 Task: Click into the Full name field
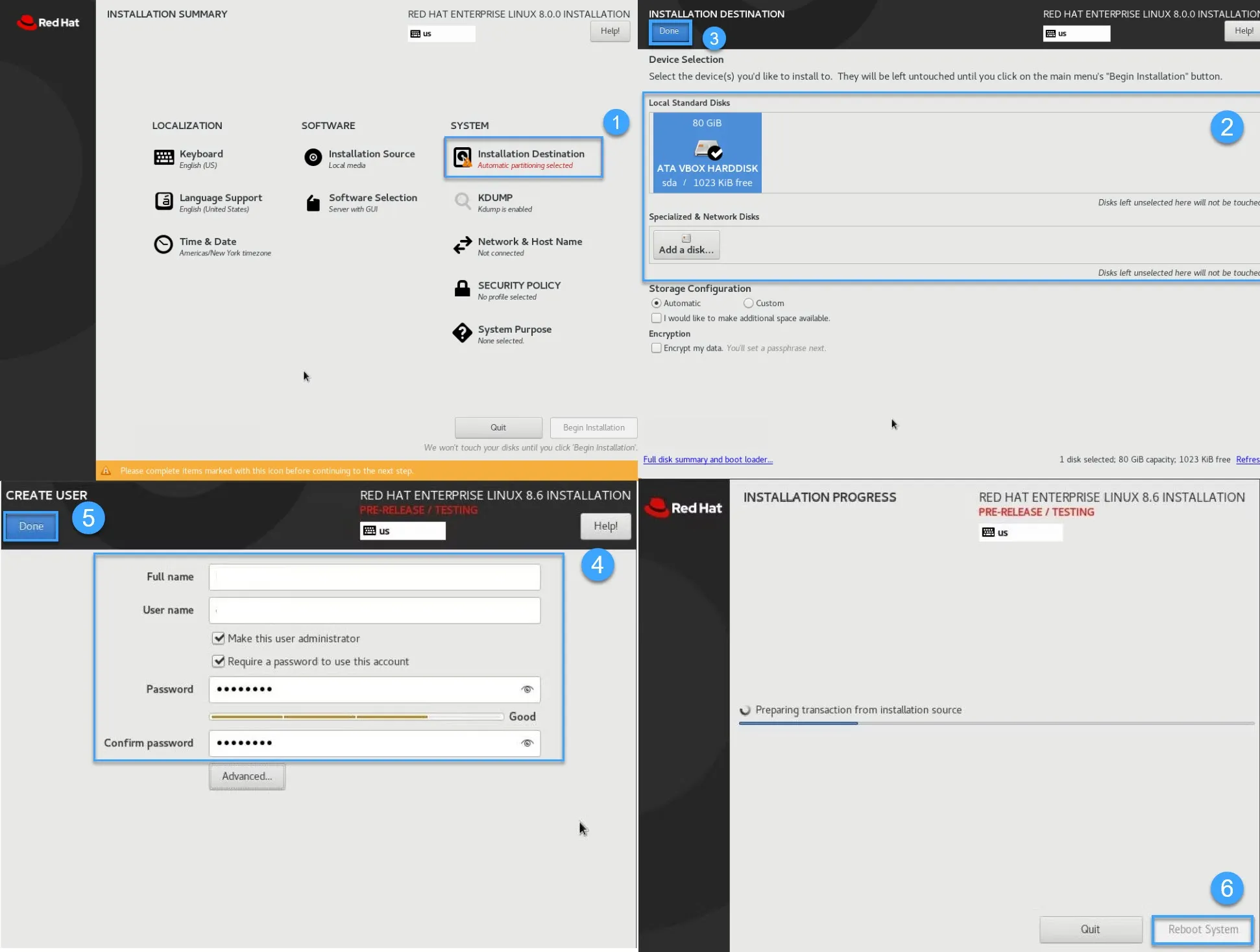pos(374,577)
